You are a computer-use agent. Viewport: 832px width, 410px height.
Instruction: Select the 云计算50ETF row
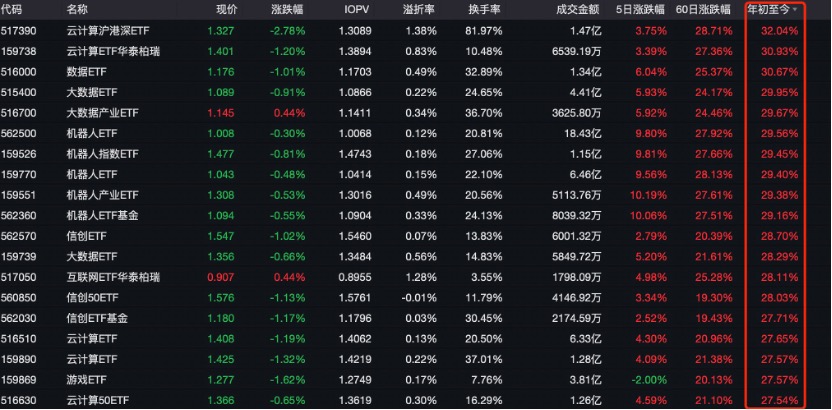416,400
